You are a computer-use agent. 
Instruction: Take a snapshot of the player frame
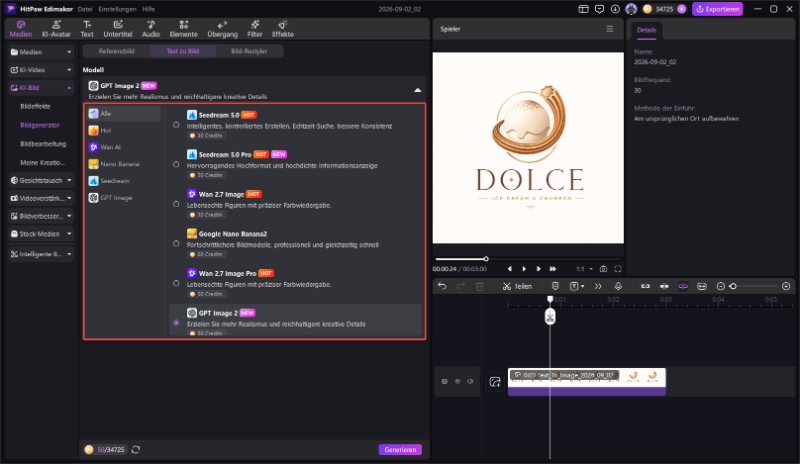(x=604, y=269)
